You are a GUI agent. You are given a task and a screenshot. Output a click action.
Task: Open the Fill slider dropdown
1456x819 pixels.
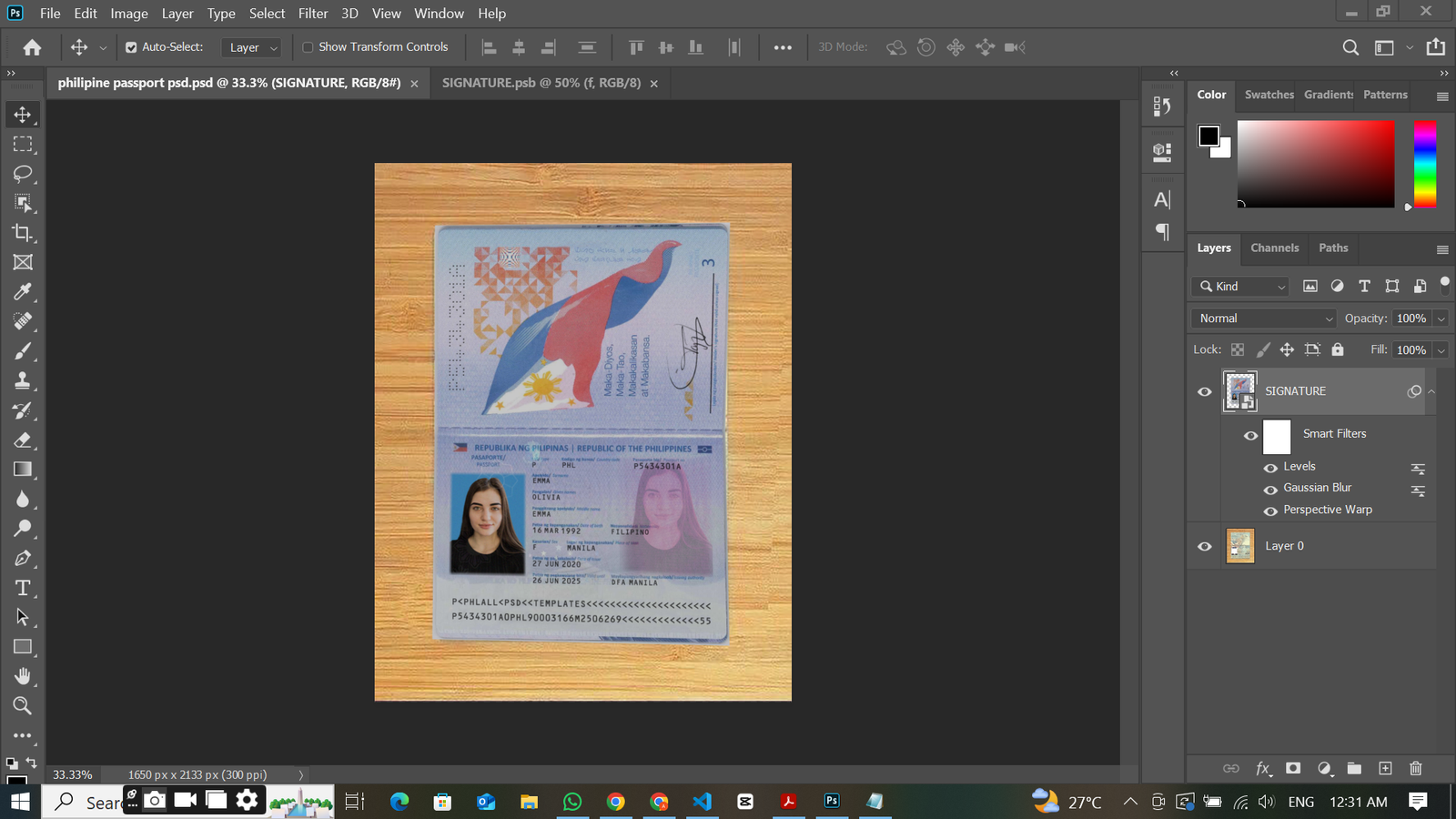coord(1441,350)
